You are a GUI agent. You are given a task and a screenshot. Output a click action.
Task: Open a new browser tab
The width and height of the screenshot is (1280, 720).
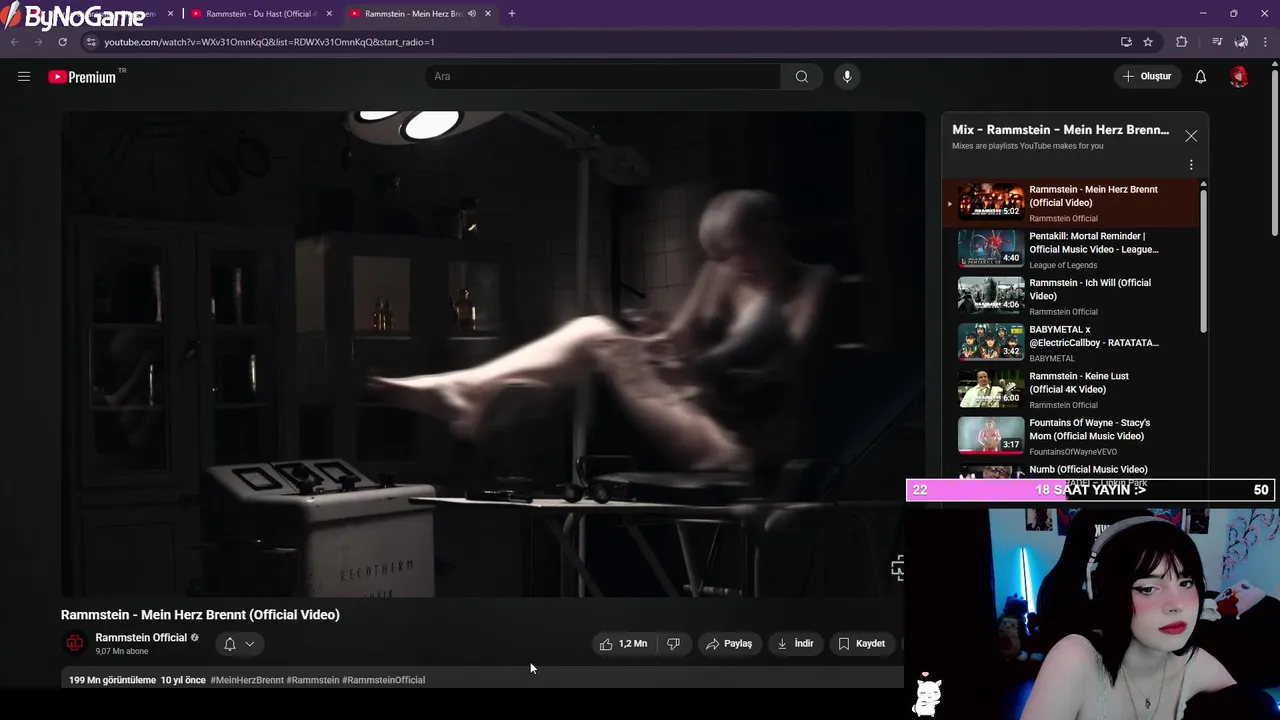tap(512, 14)
